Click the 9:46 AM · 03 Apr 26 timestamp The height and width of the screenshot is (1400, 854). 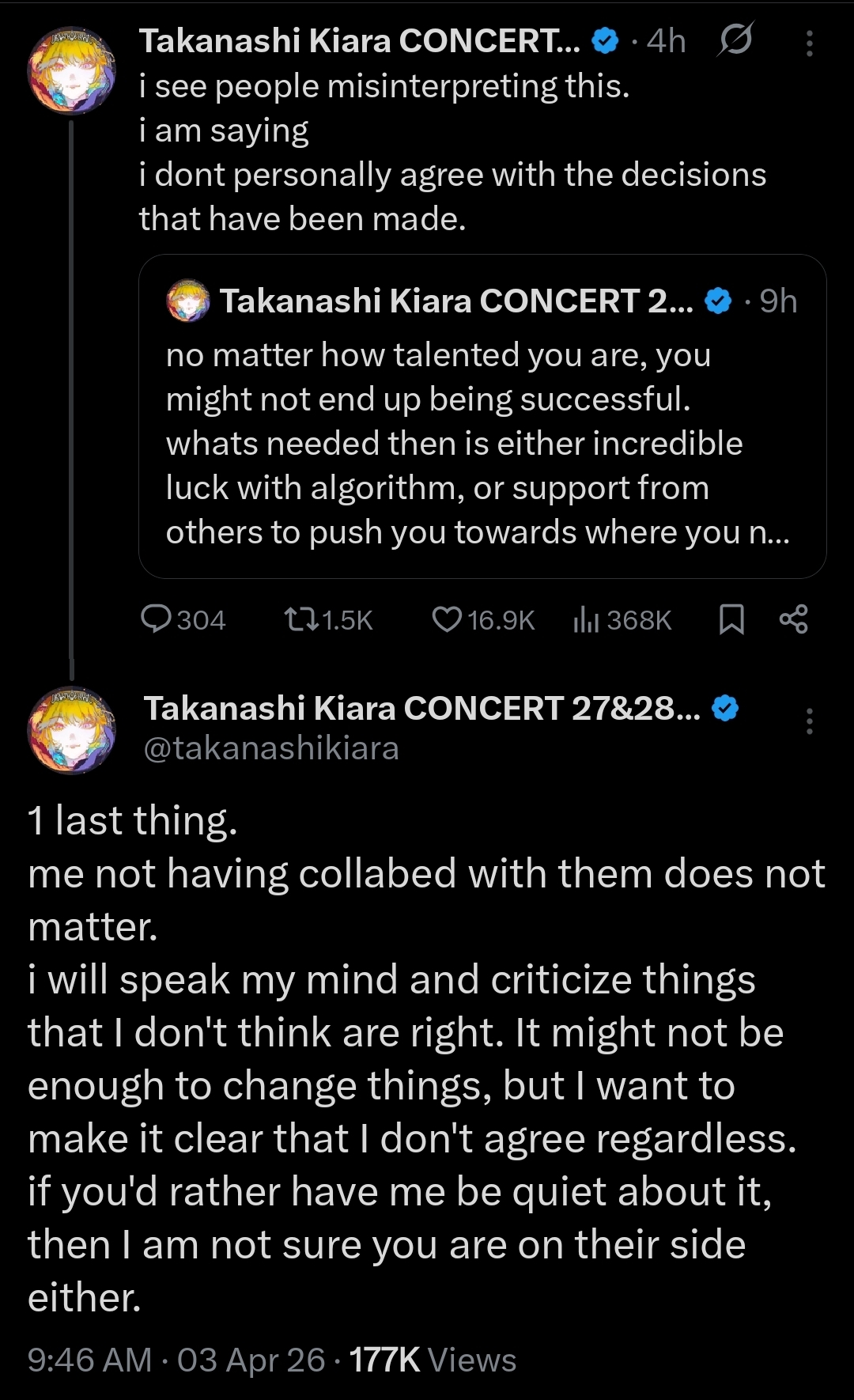(176, 1360)
